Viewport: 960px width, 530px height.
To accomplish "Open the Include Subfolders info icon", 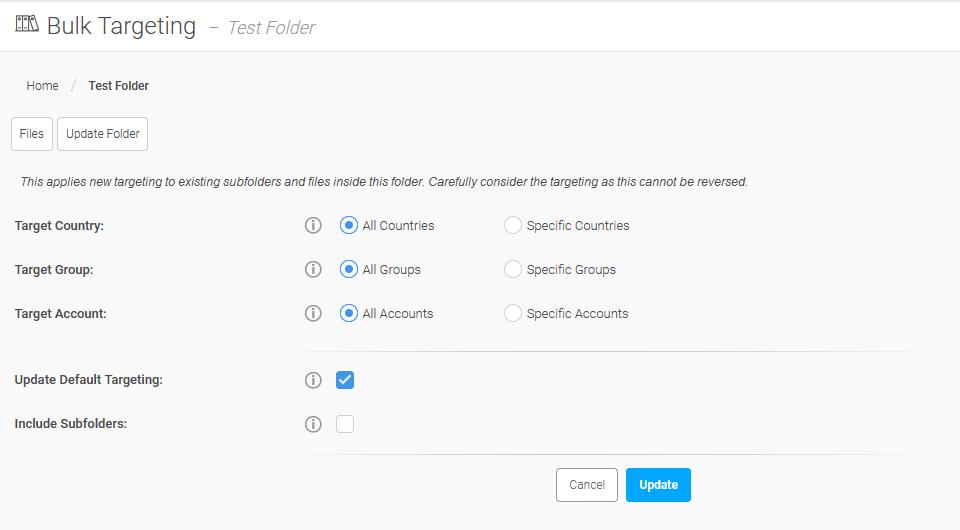I will point(313,424).
